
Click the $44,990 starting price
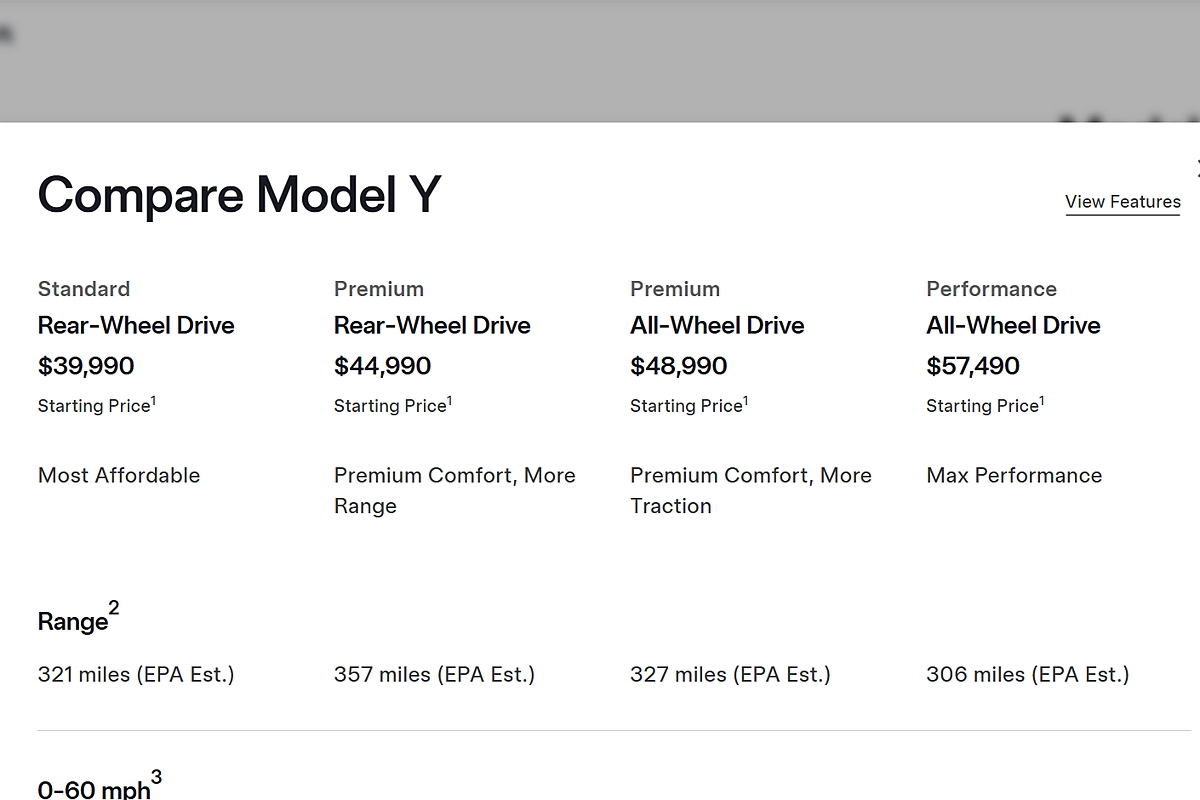point(382,366)
